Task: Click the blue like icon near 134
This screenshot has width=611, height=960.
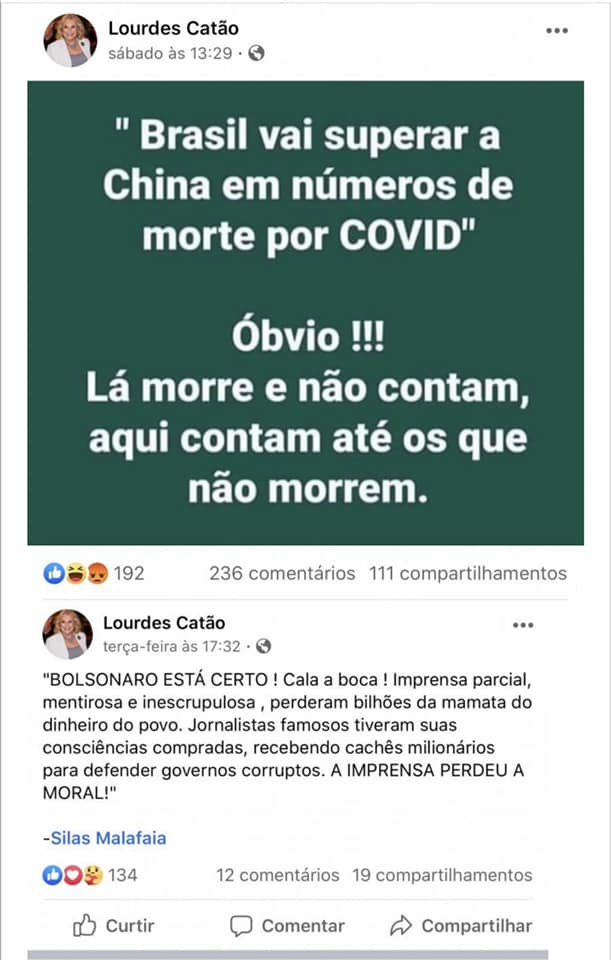Action: pyautogui.click(x=53, y=876)
